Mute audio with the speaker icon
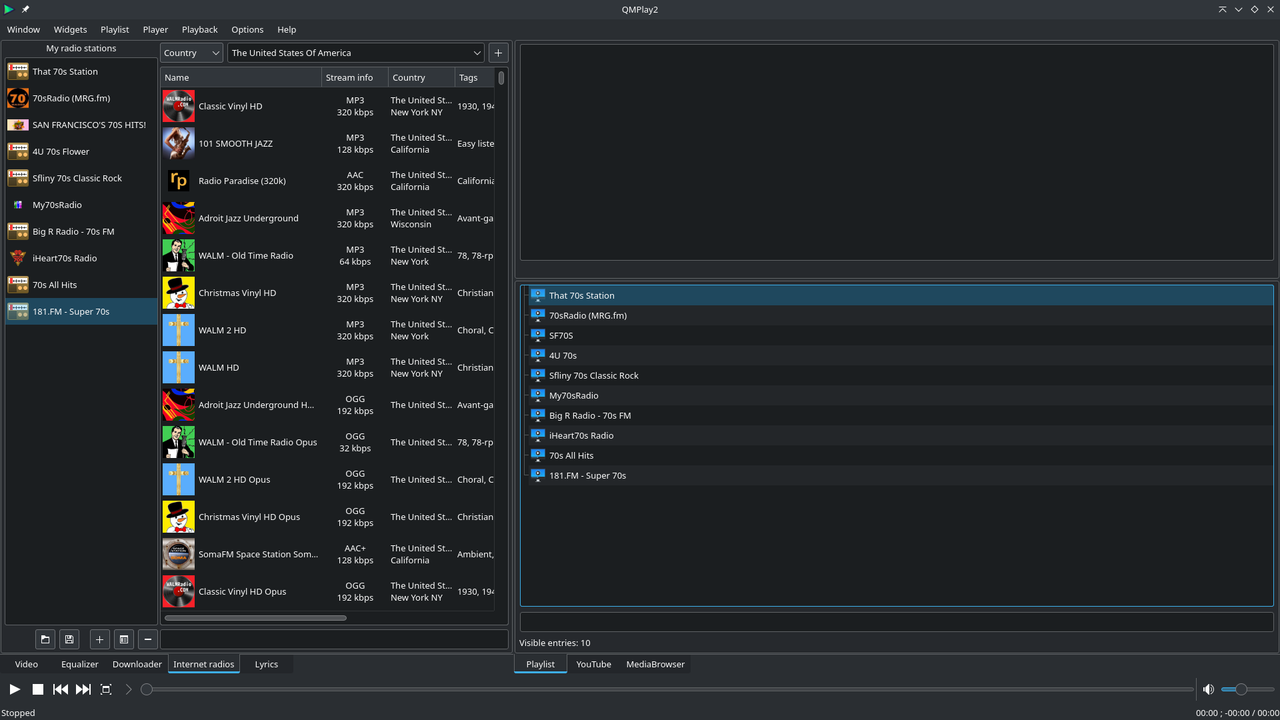 click(1208, 689)
